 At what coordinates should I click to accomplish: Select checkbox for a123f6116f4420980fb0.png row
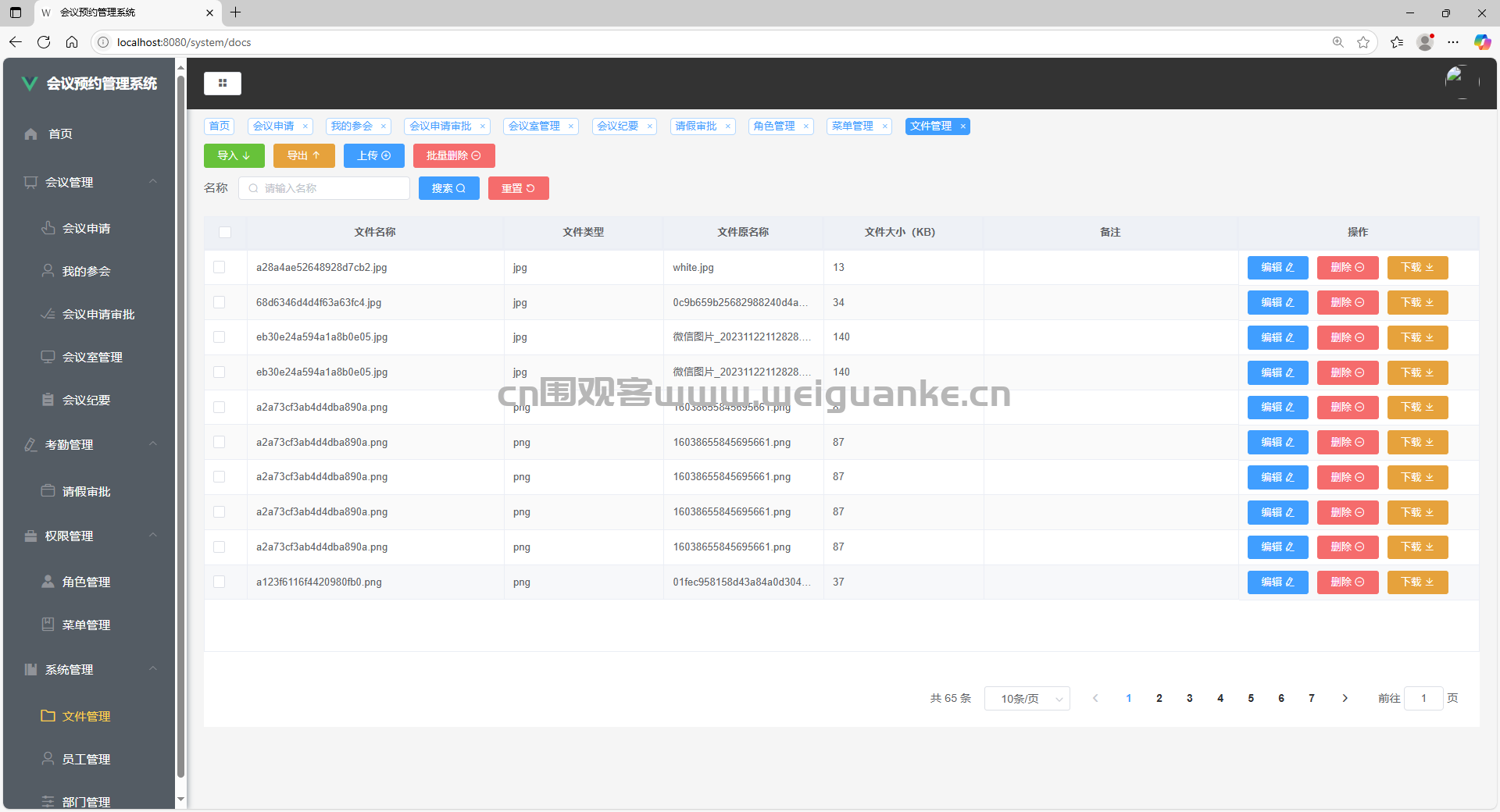click(220, 582)
